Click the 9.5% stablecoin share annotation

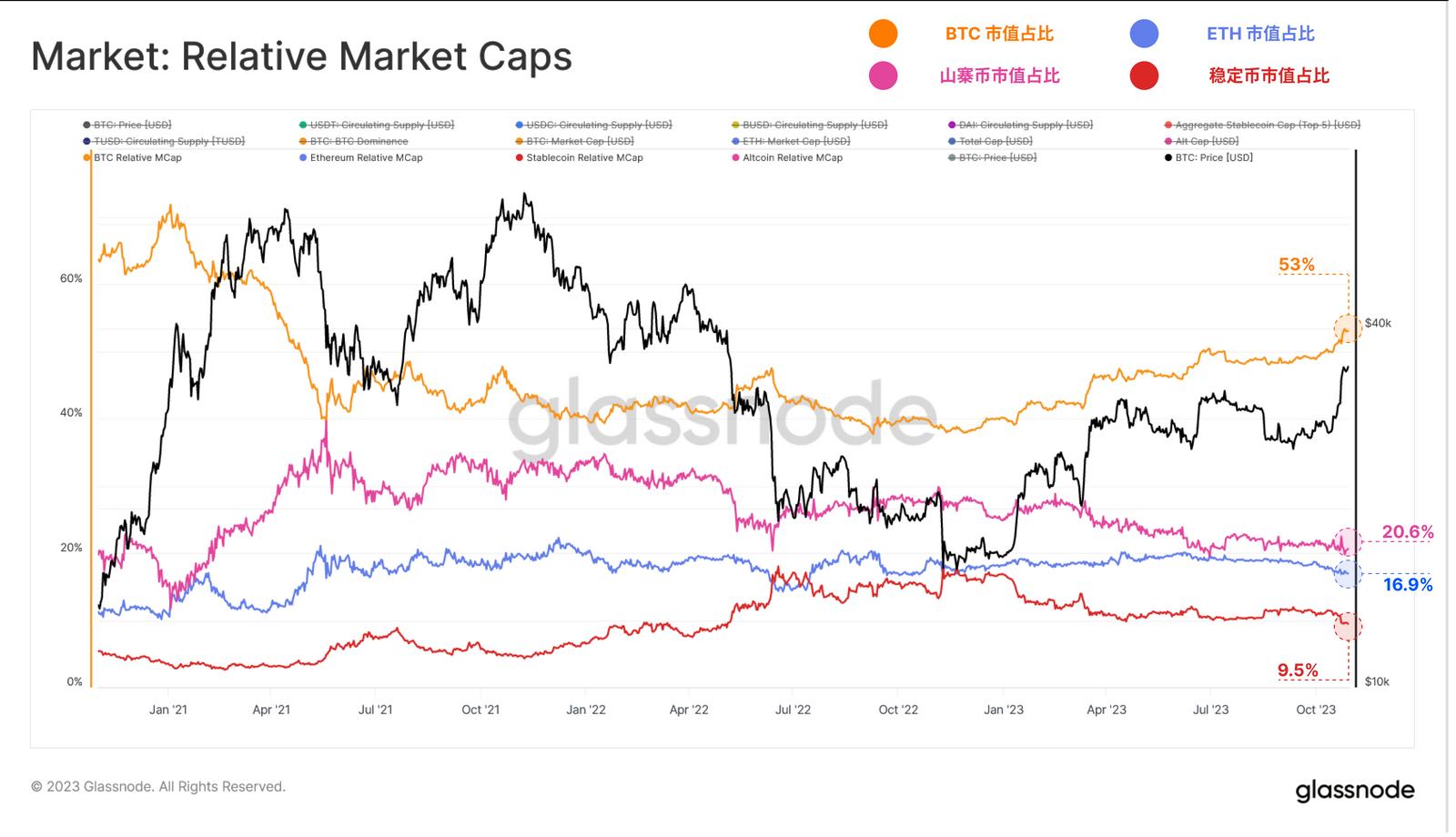point(1297,671)
